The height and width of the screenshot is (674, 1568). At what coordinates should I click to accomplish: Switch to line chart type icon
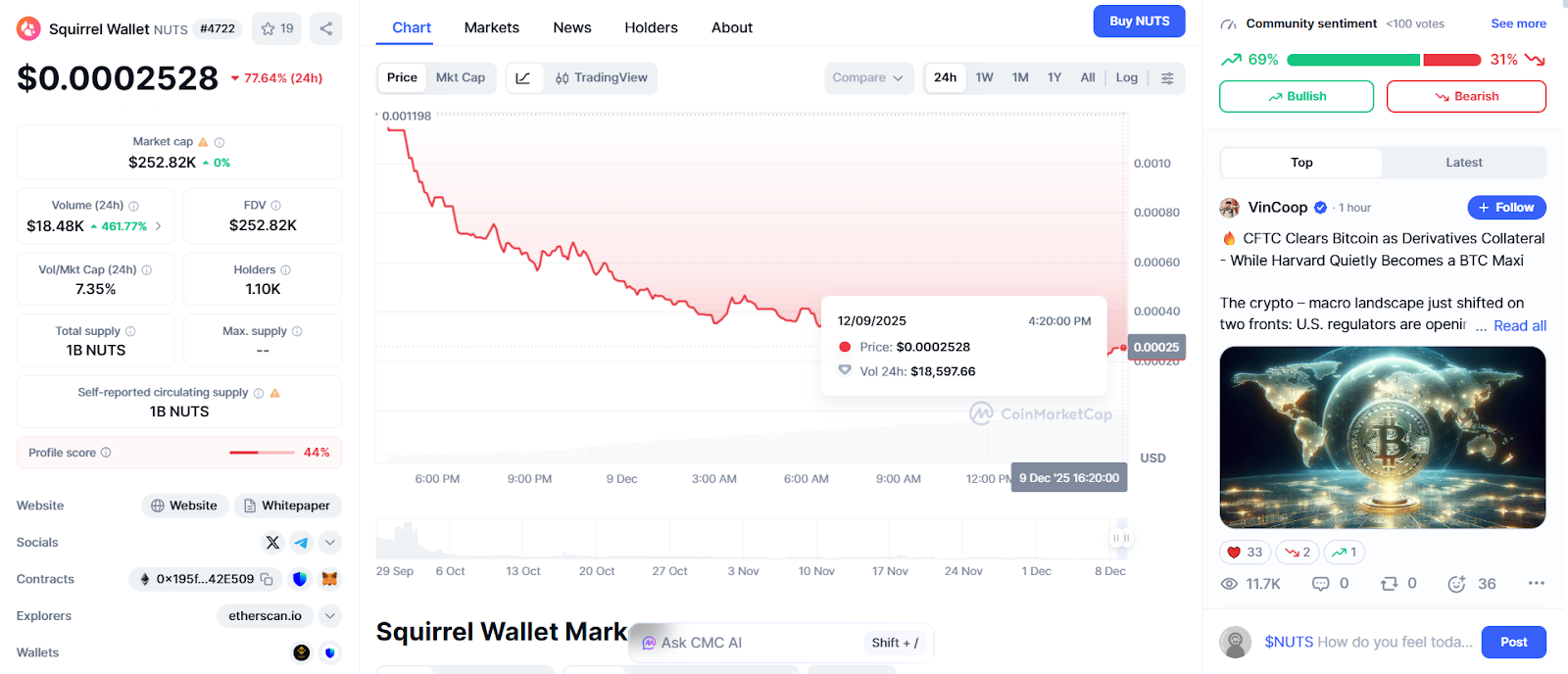(x=523, y=77)
